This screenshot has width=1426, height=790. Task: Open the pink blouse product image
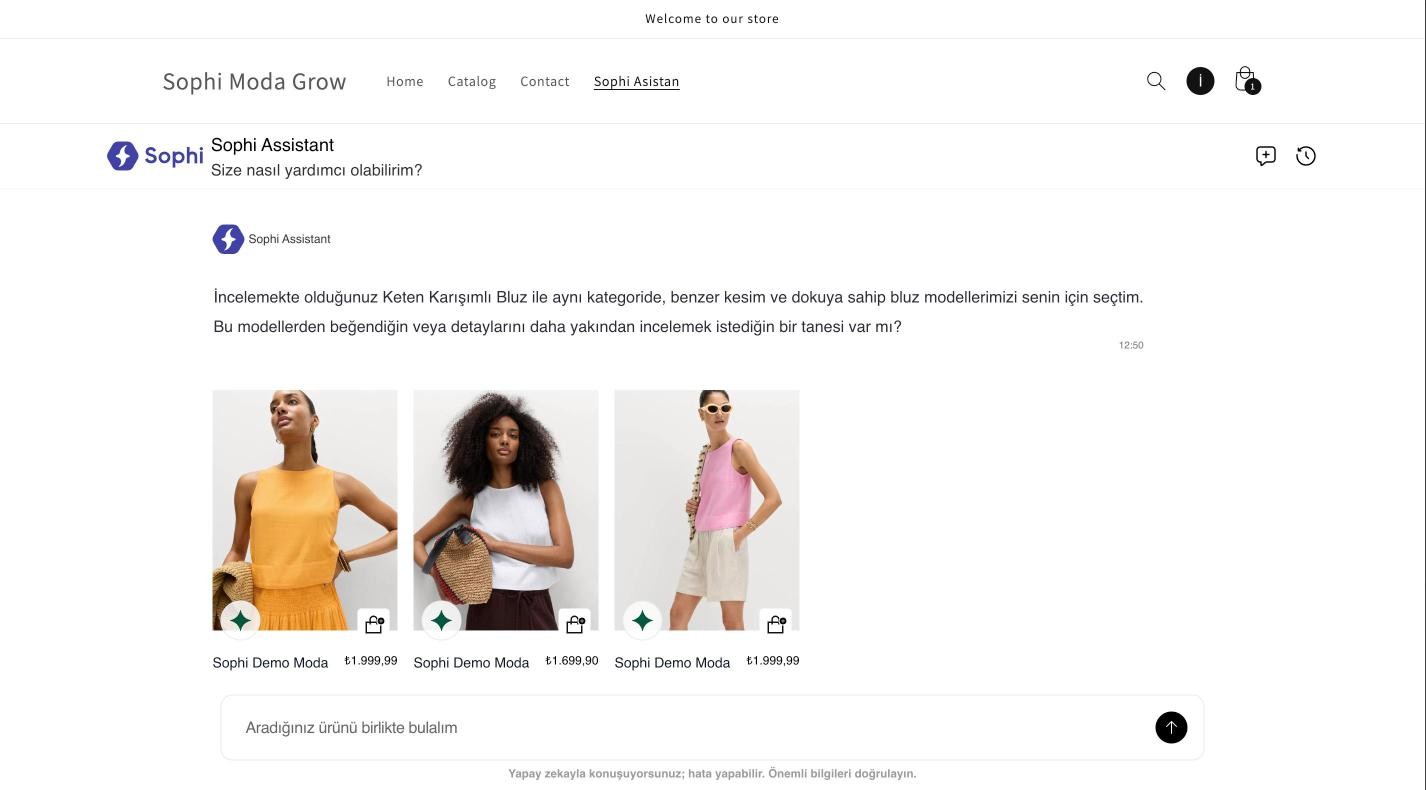(x=707, y=510)
